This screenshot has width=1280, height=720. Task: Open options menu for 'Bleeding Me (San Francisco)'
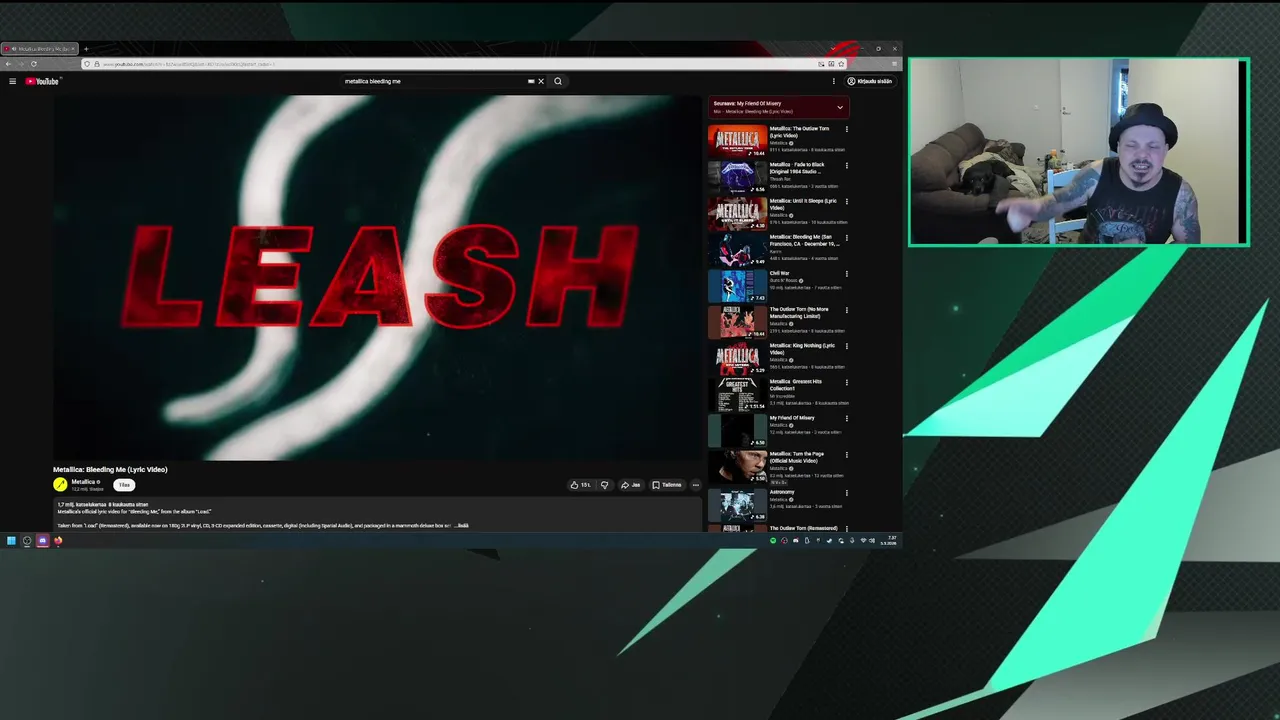point(846,238)
